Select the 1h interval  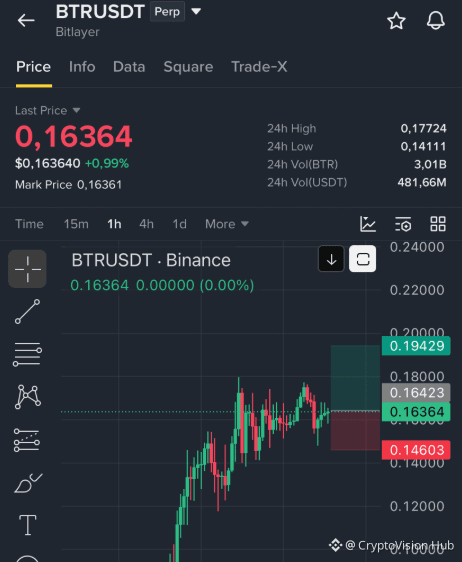coord(114,224)
